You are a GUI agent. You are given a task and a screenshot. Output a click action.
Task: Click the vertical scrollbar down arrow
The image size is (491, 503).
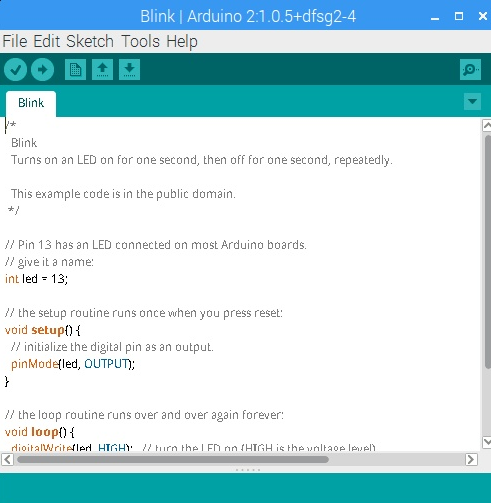(487, 442)
